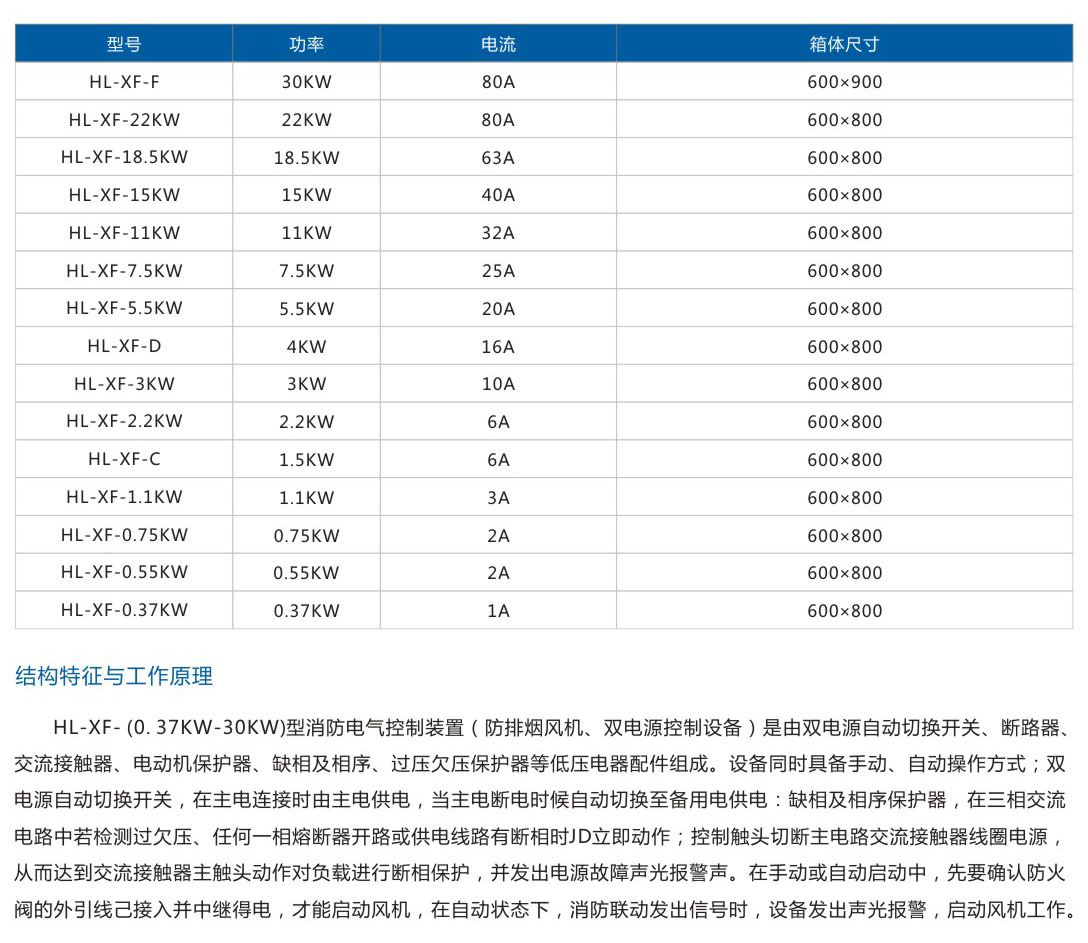The width and height of the screenshot is (1088, 943).
Task: Click the 型号 column header
Action: point(124,44)
